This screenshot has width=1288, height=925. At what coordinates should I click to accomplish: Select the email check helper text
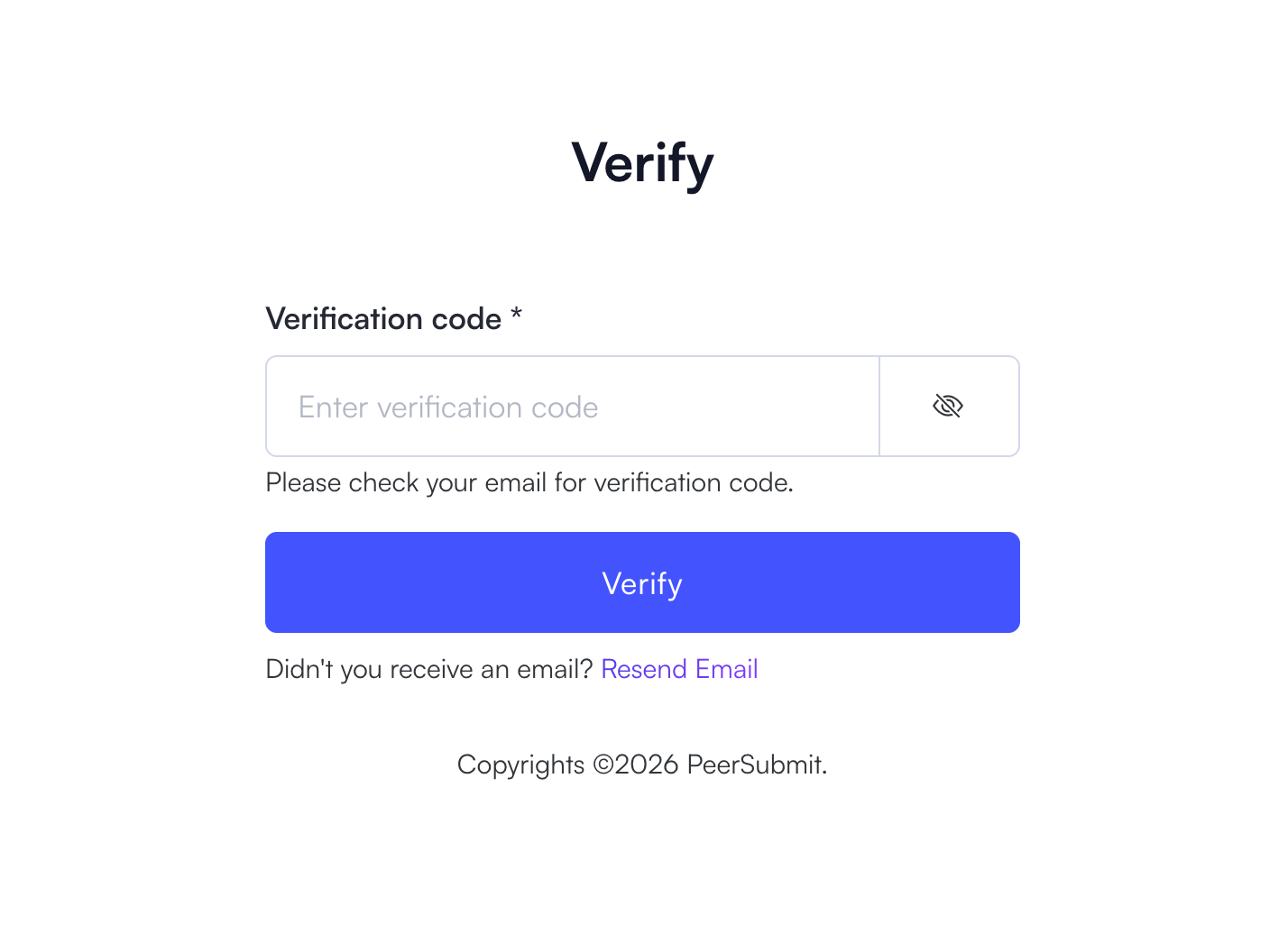coord(529,482)
